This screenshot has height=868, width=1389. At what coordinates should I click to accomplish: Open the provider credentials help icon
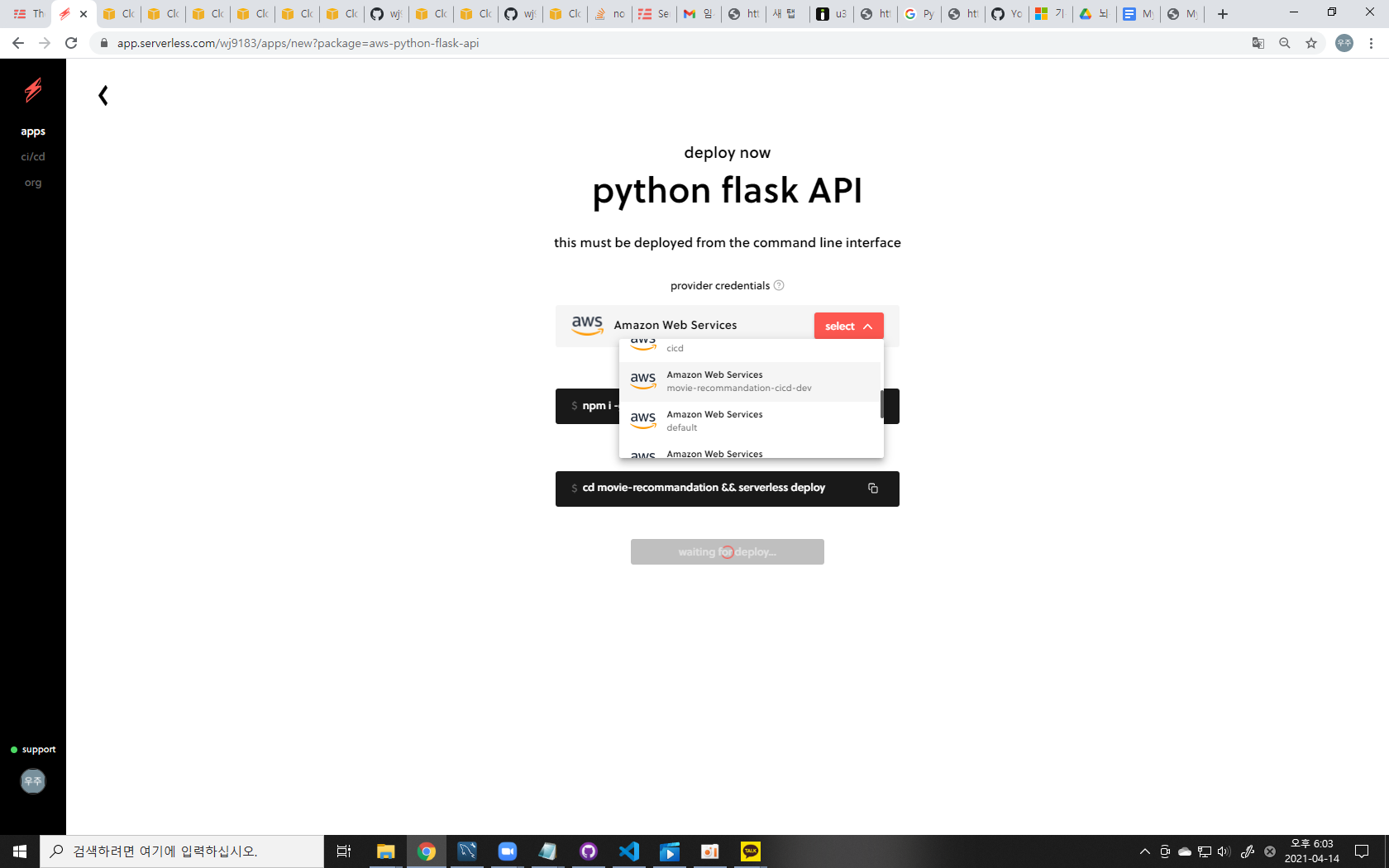[x=779, y=285]
